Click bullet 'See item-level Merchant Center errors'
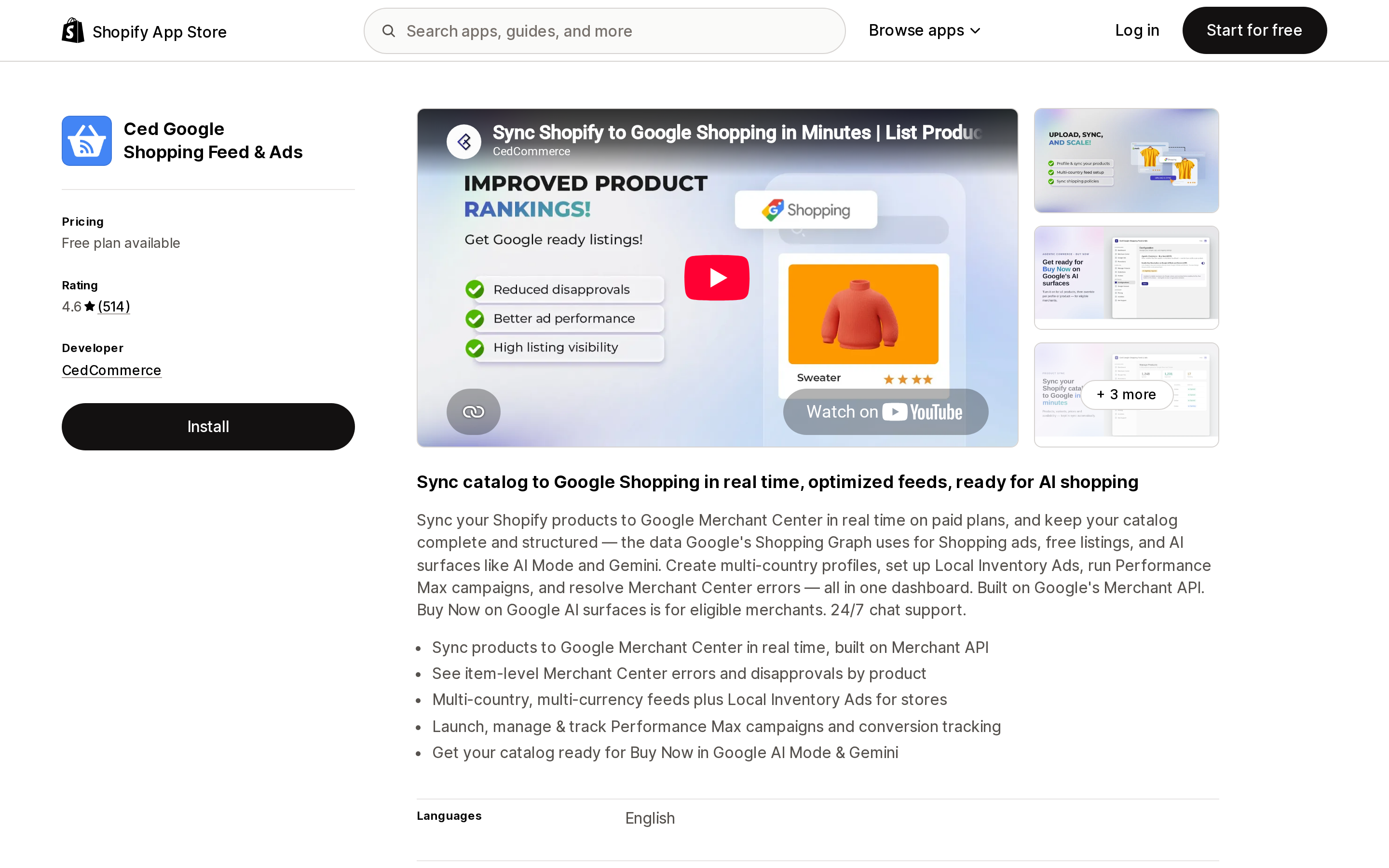 [x=679, y=673]
